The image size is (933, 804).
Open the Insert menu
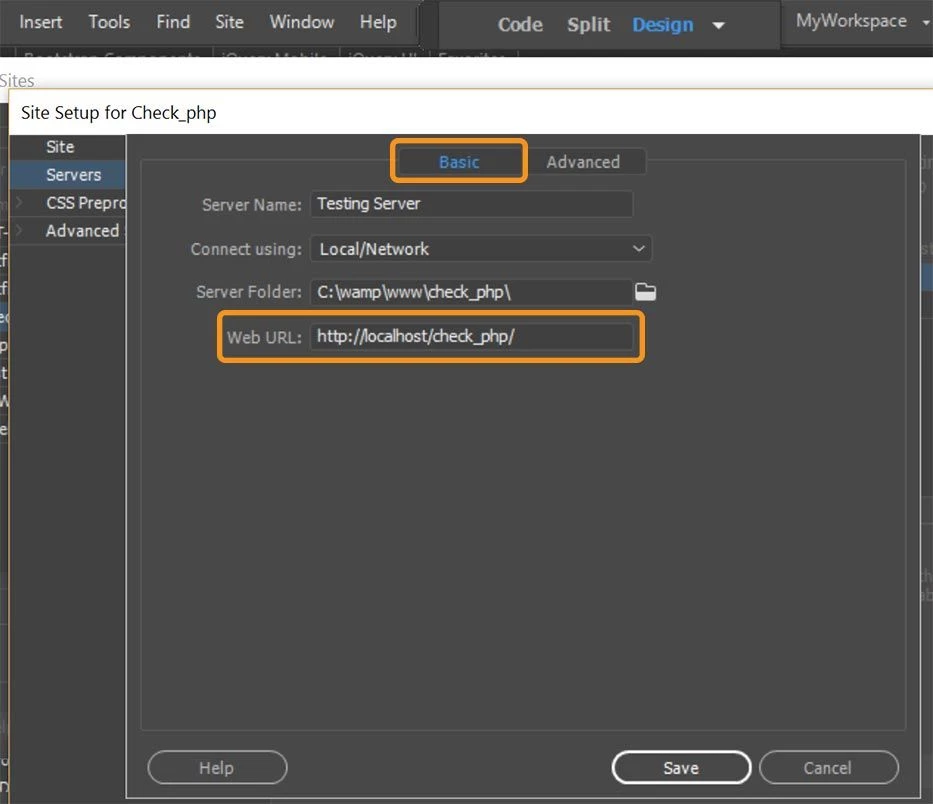pos(40,22)
